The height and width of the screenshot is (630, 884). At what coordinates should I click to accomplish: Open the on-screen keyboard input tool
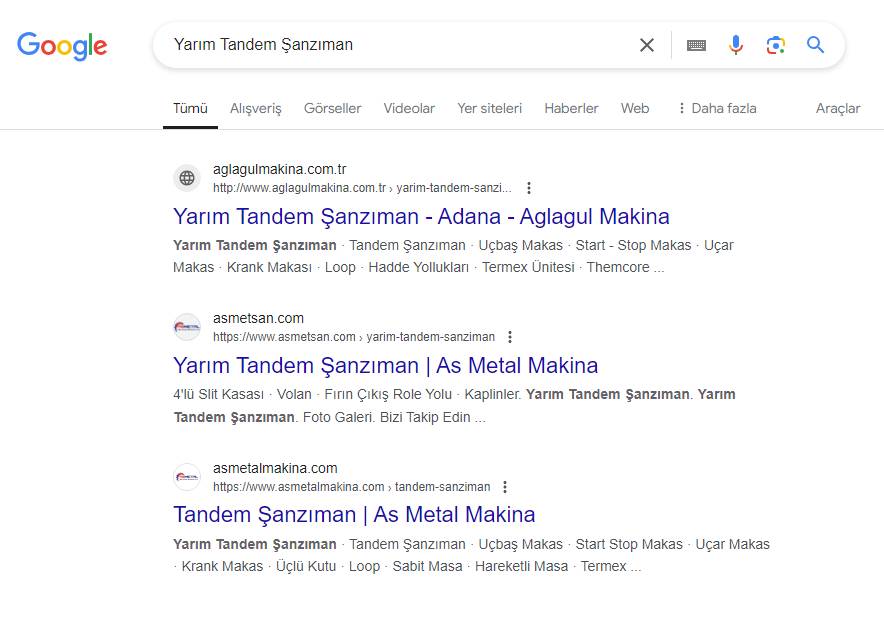(x=697, y=45)
